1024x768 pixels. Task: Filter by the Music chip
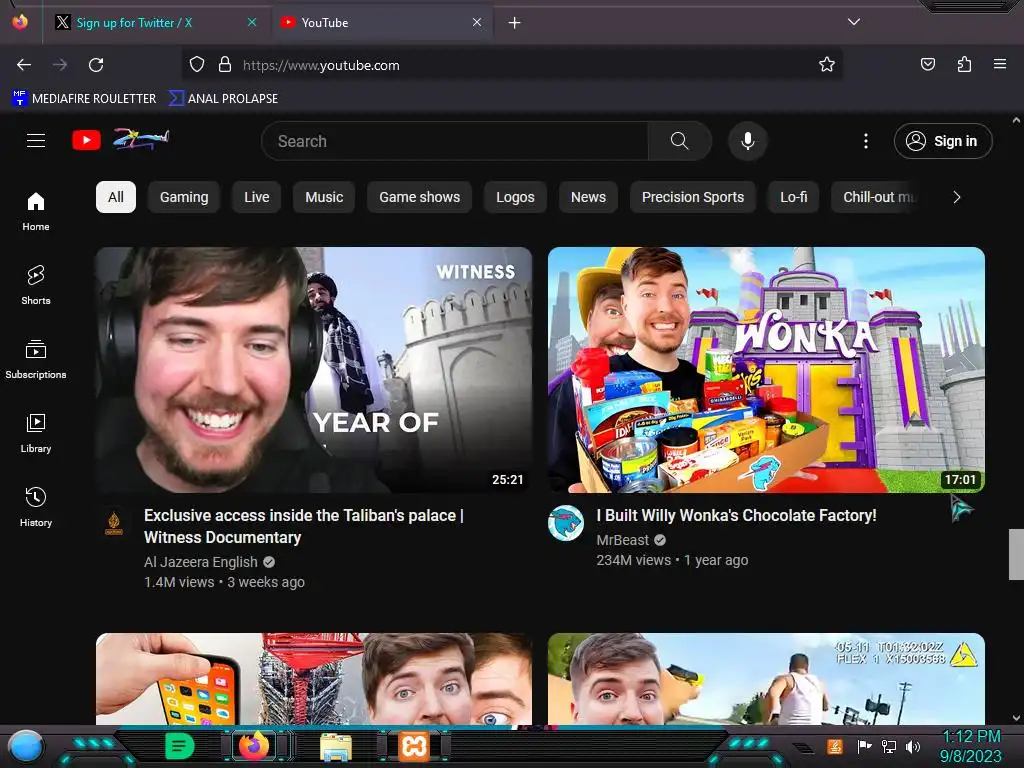(x=324, y=197)
